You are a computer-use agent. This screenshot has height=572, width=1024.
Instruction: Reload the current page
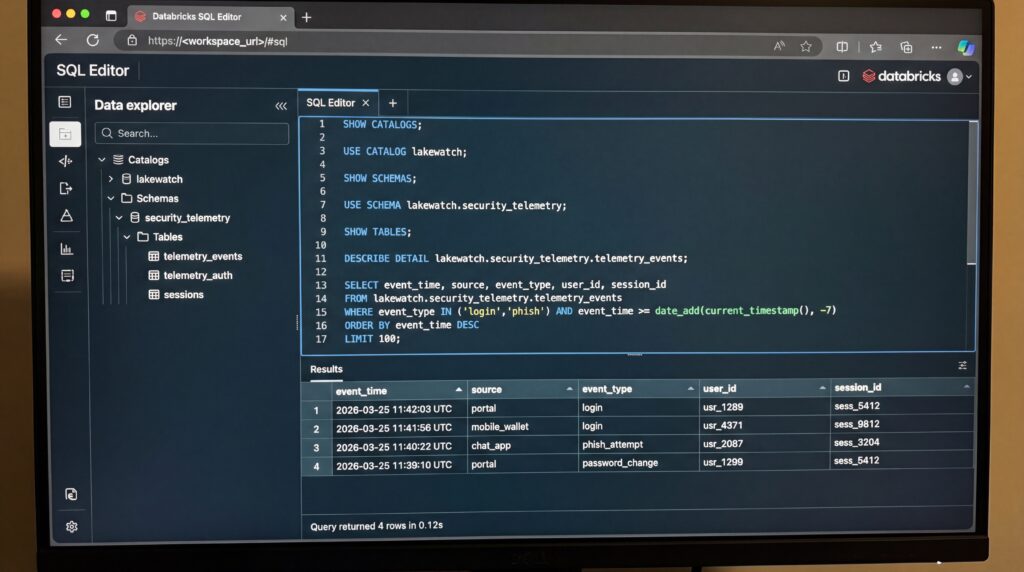coord(93,40)
